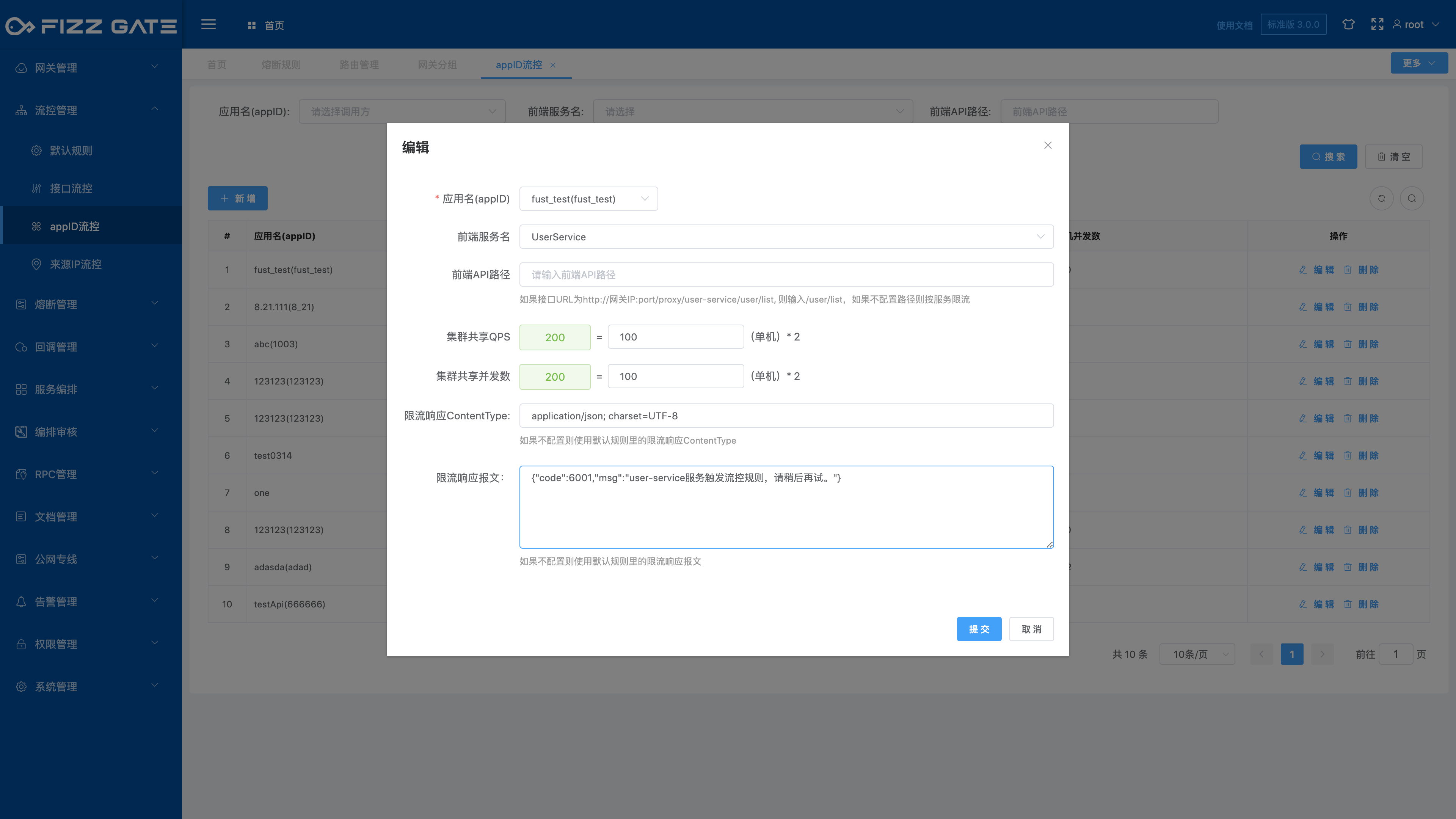Expand the 公网专线 sidebar menu

[91, 559]
